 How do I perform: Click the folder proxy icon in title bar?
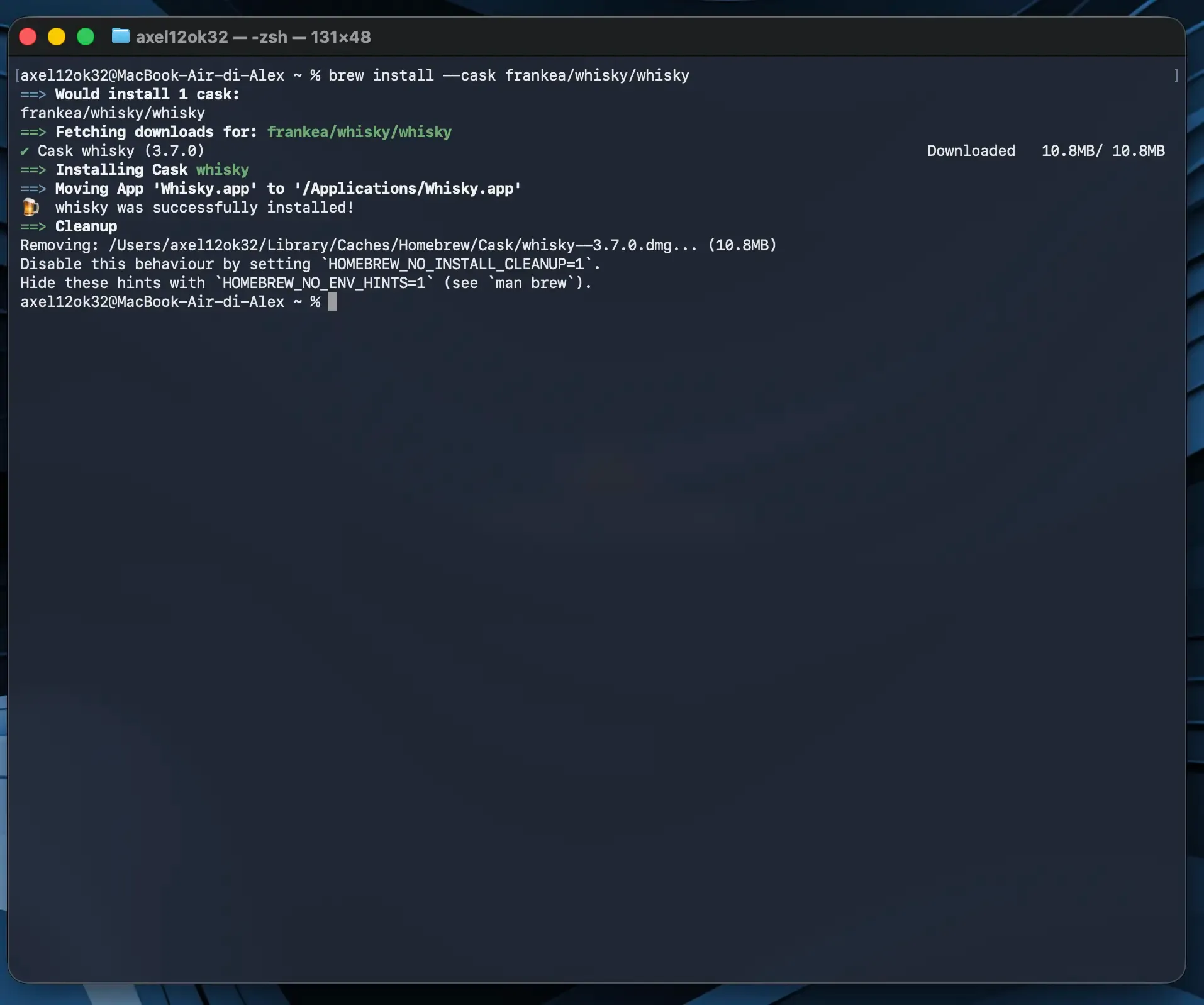coord(120,36)
